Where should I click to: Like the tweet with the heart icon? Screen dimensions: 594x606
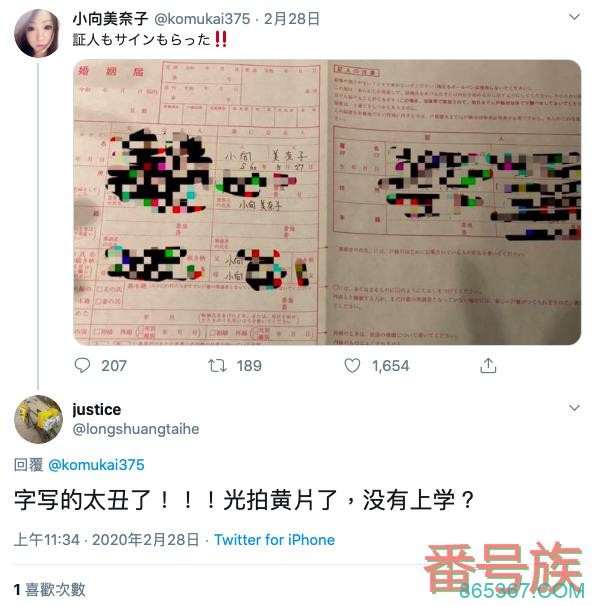coord(352,366)
